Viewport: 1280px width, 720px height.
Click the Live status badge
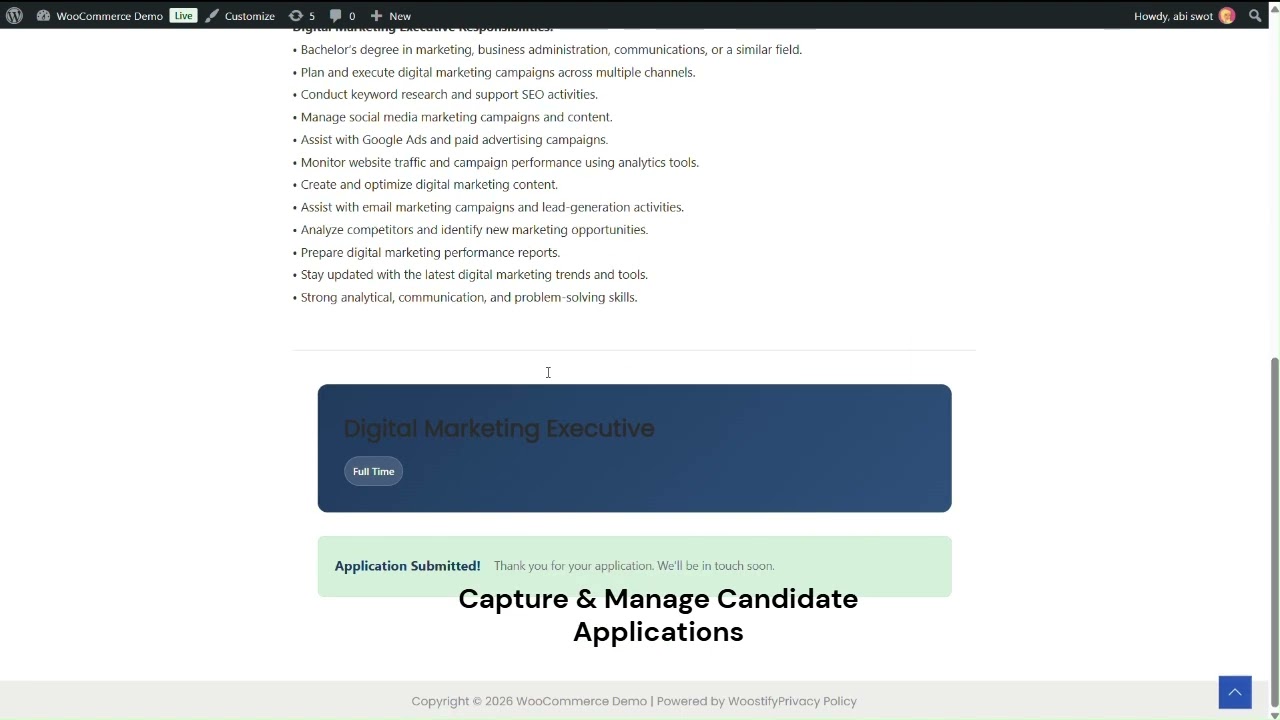pyautogui.click(x=183, y=16)
